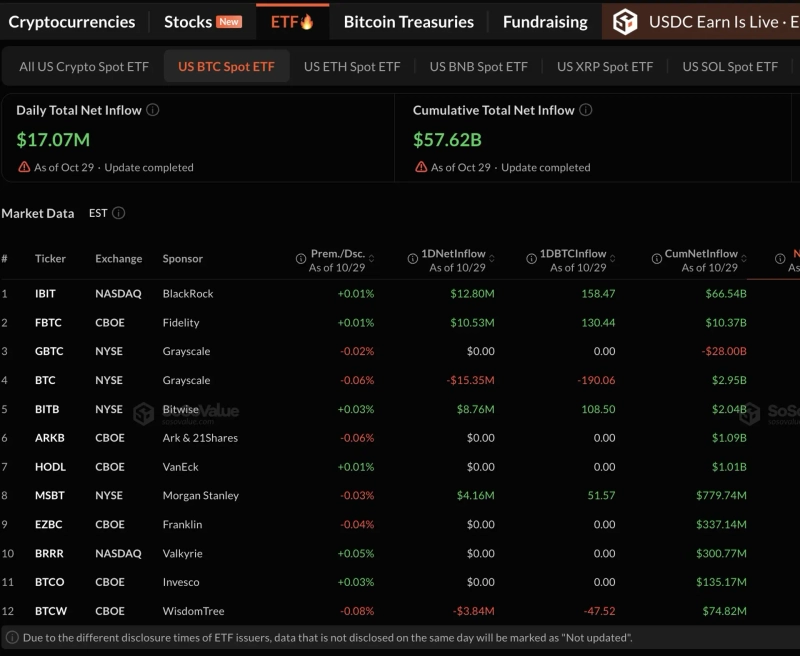
Task: Click the -$28.00B cumulative inflow value
Action: point(723,351)
